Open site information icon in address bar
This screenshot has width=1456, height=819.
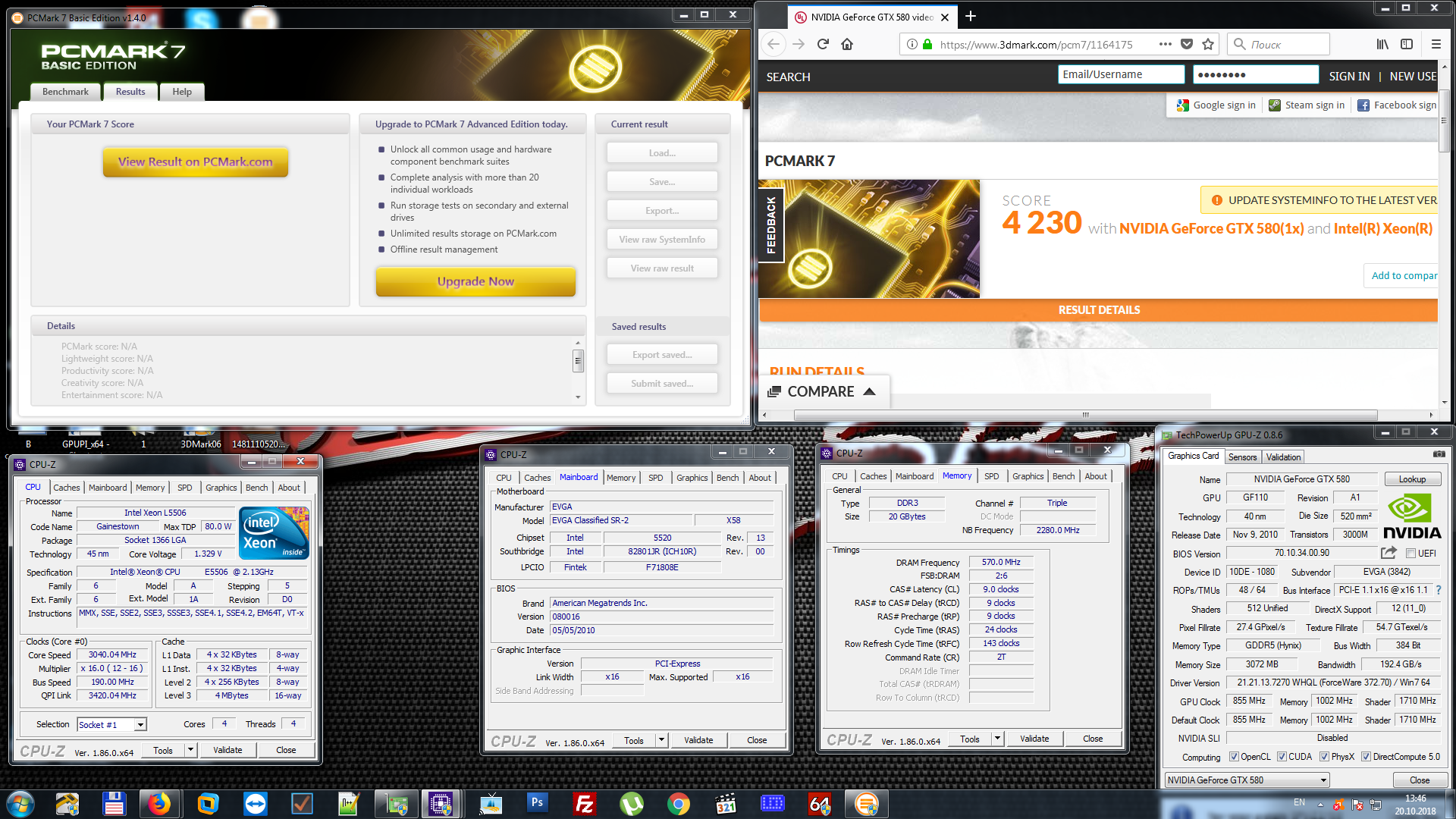pos(912,44)
